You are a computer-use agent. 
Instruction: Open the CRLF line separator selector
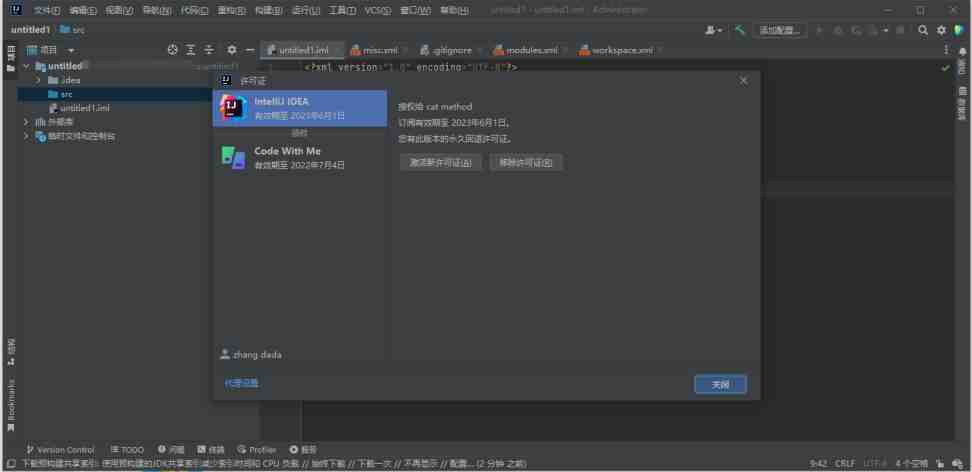(845, 463)
